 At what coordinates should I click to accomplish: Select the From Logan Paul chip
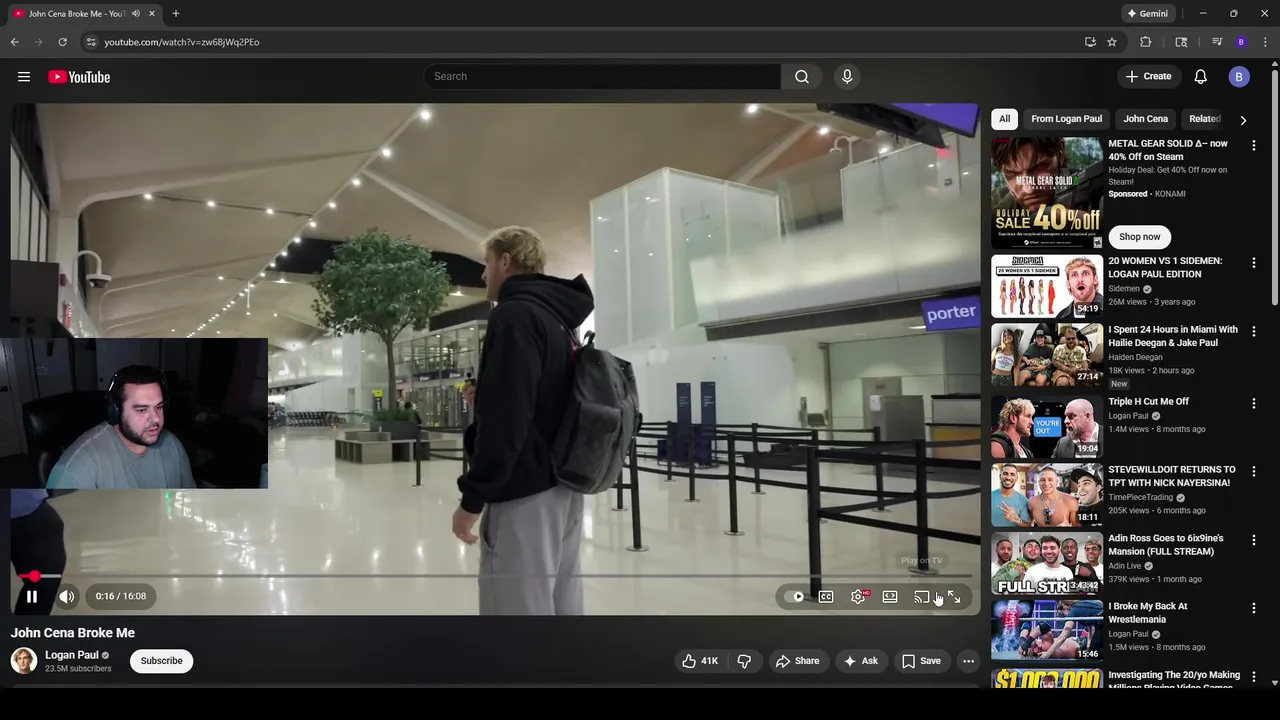coord(1066,119)
